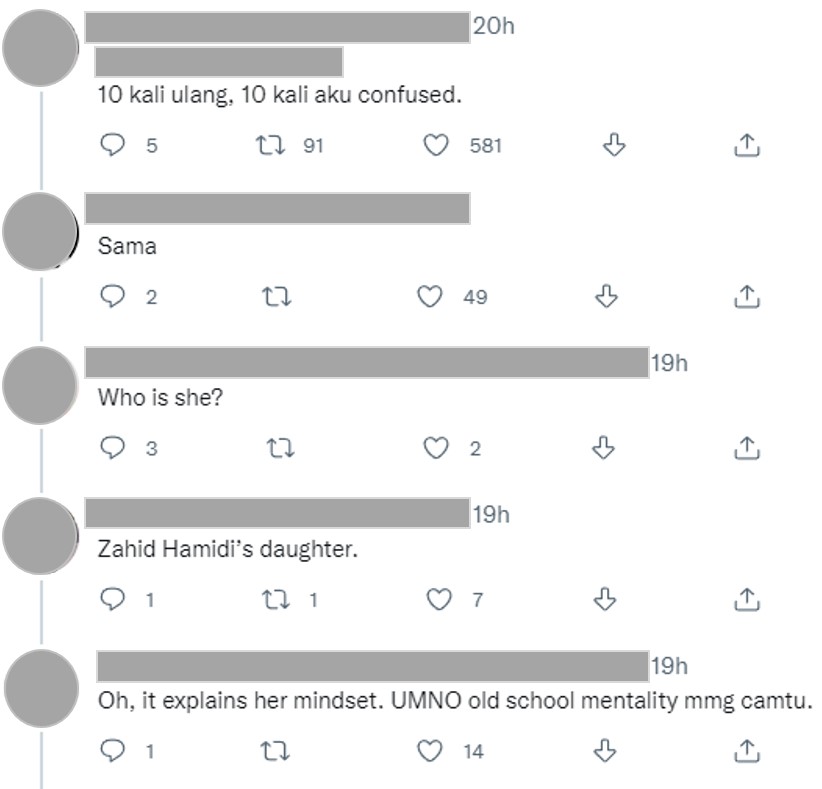The width and height of the screenshot is (822, 789).
Task: Share the 'Oh, it explains her mindset' tweet
Action: pyautogui.click(x=747, y=751)
